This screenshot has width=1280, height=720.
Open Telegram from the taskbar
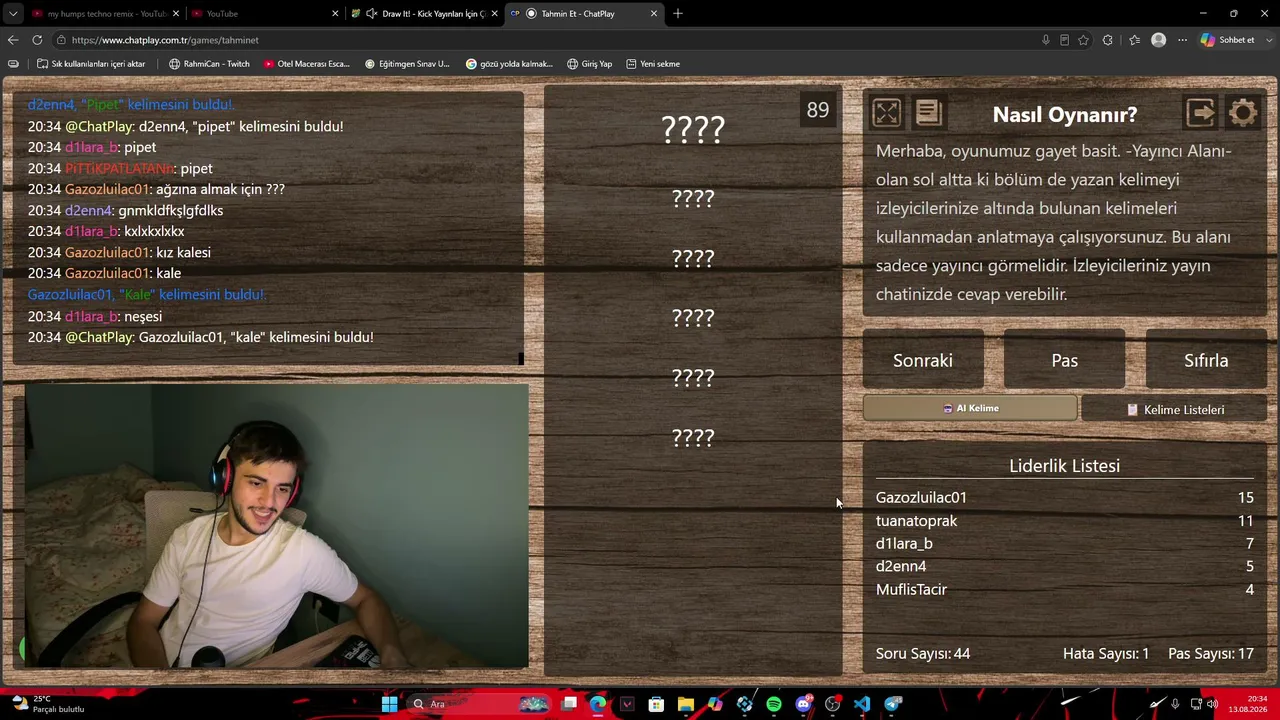[892, 704]
